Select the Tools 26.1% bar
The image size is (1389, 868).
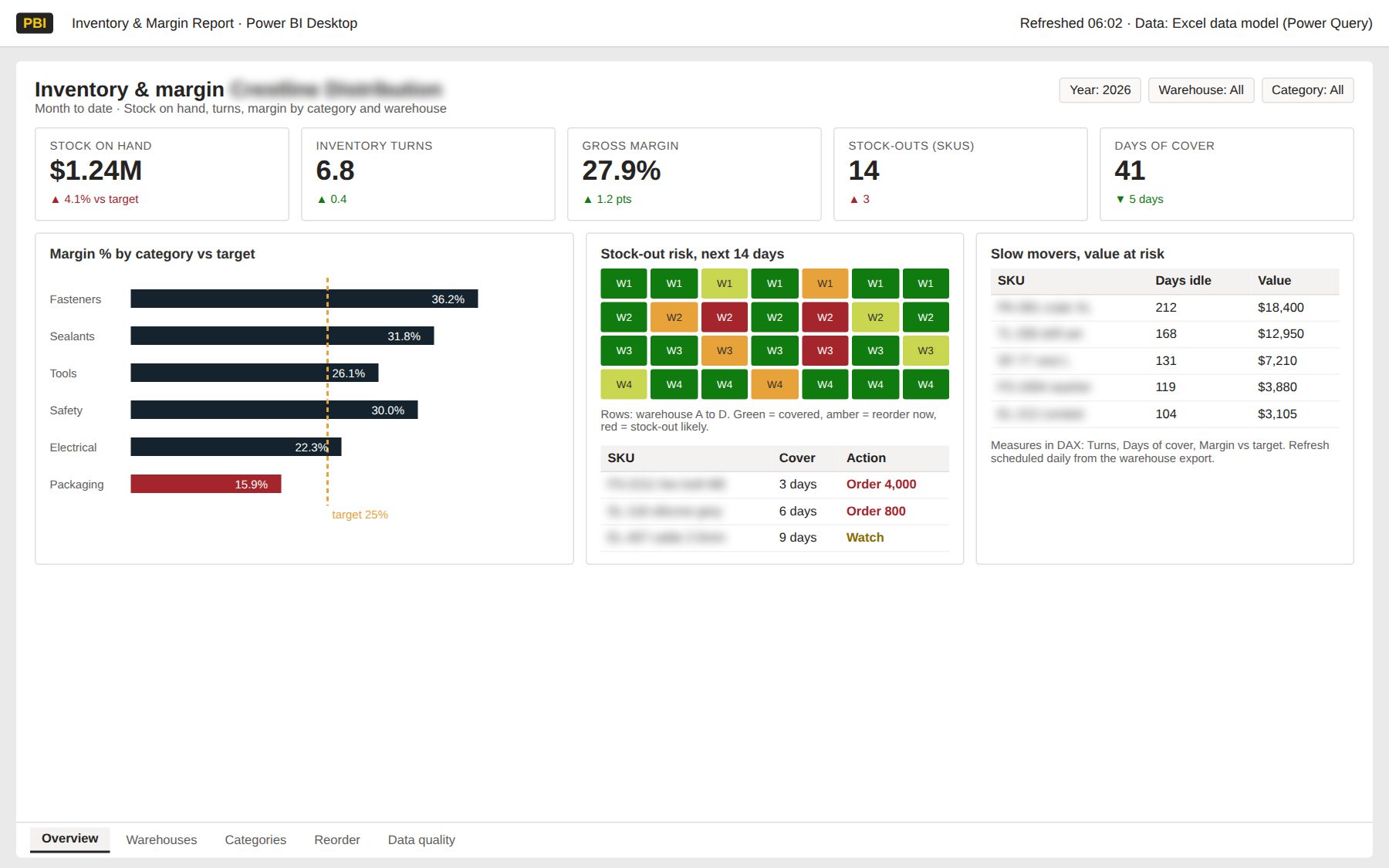pyautogui.click(x=255, y=373)
